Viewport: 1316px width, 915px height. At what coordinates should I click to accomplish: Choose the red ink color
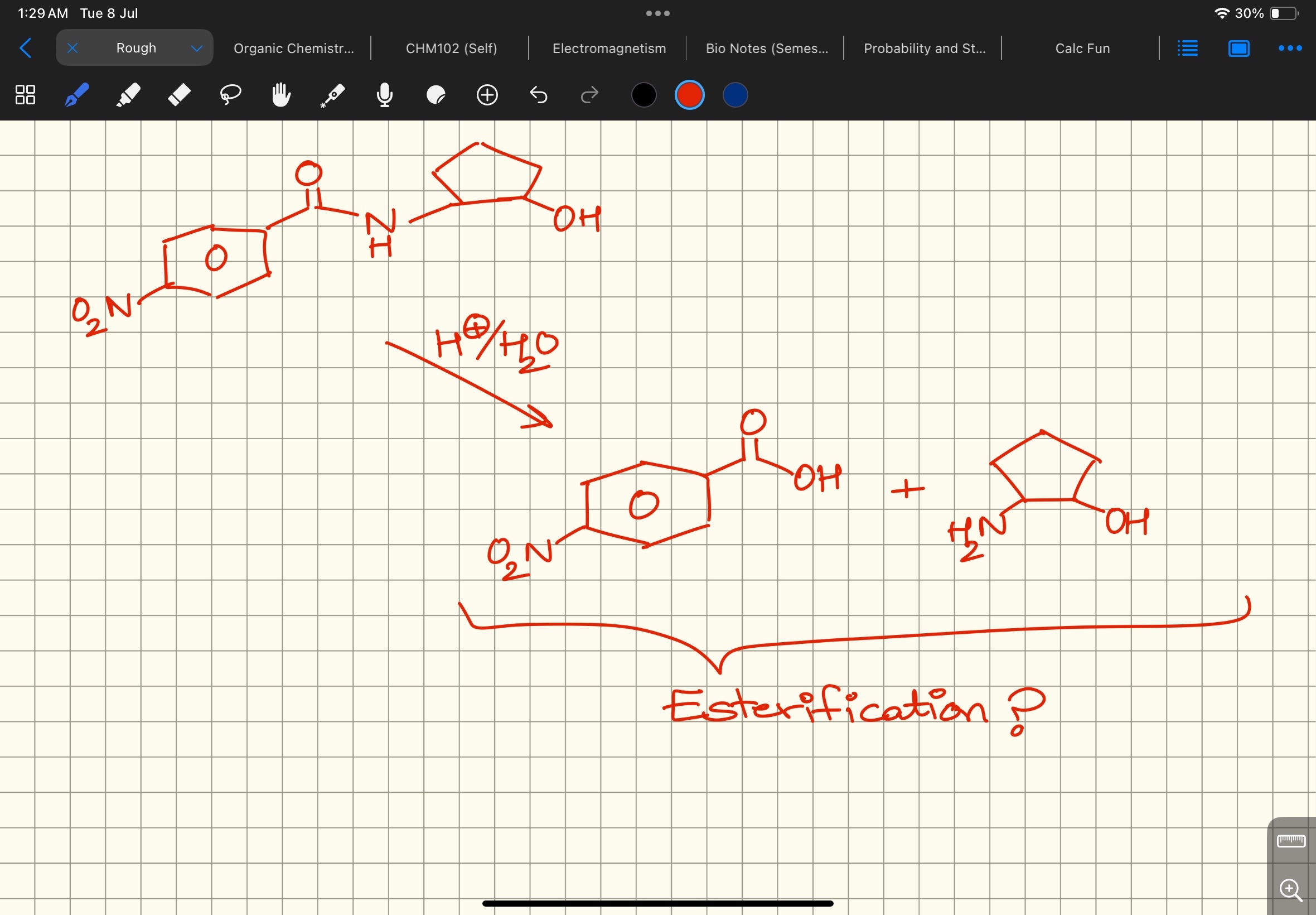click(x=689, y=95)
